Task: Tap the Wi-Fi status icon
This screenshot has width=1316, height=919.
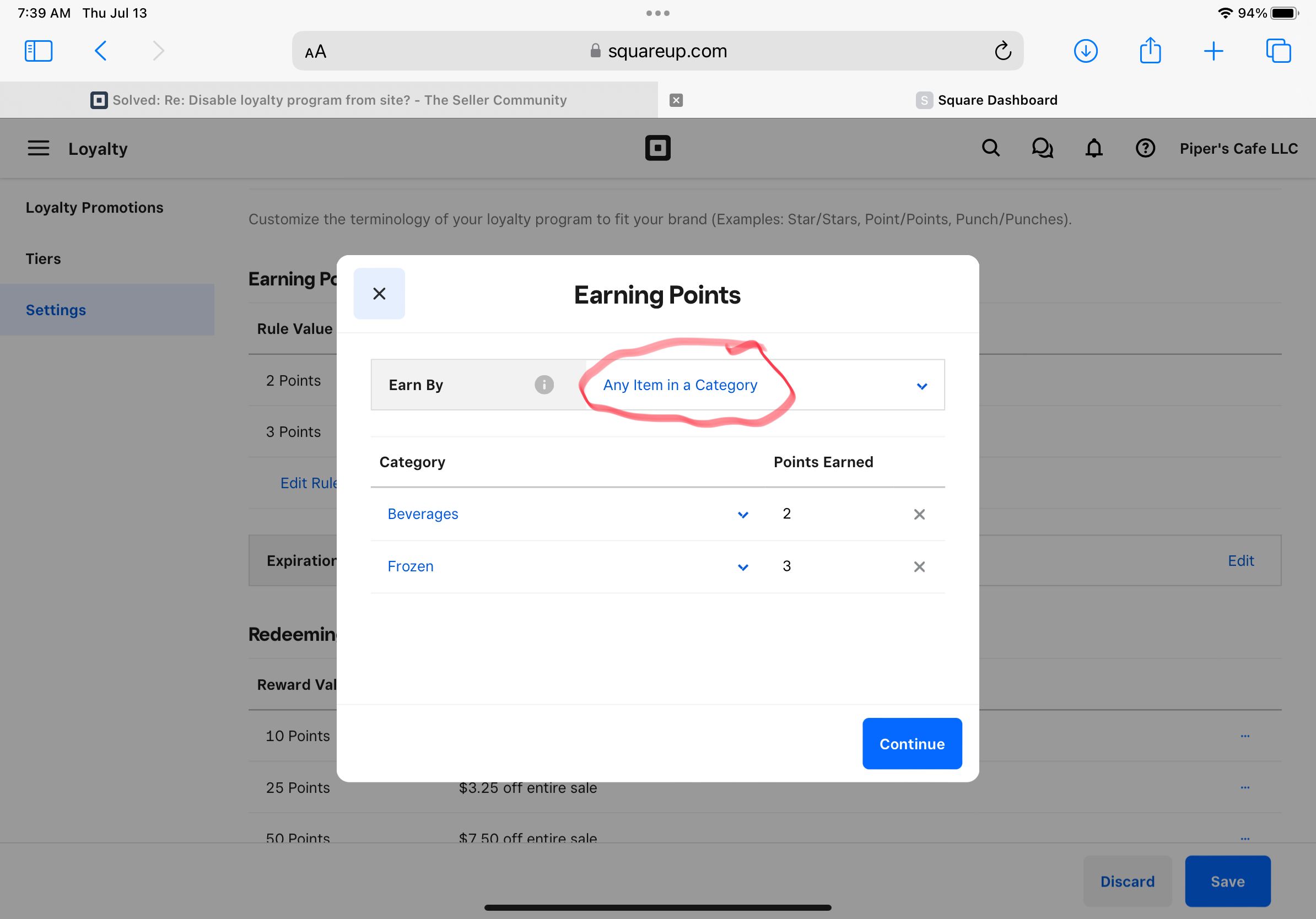Action: [1226, 13]
